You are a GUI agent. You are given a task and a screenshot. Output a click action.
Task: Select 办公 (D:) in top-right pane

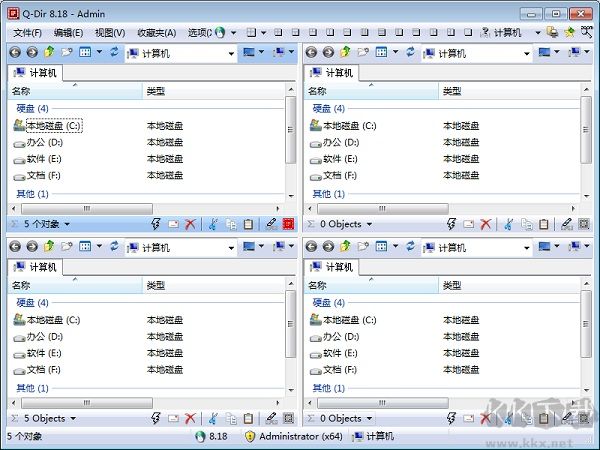pyautogui.click(x=334, y=143)
